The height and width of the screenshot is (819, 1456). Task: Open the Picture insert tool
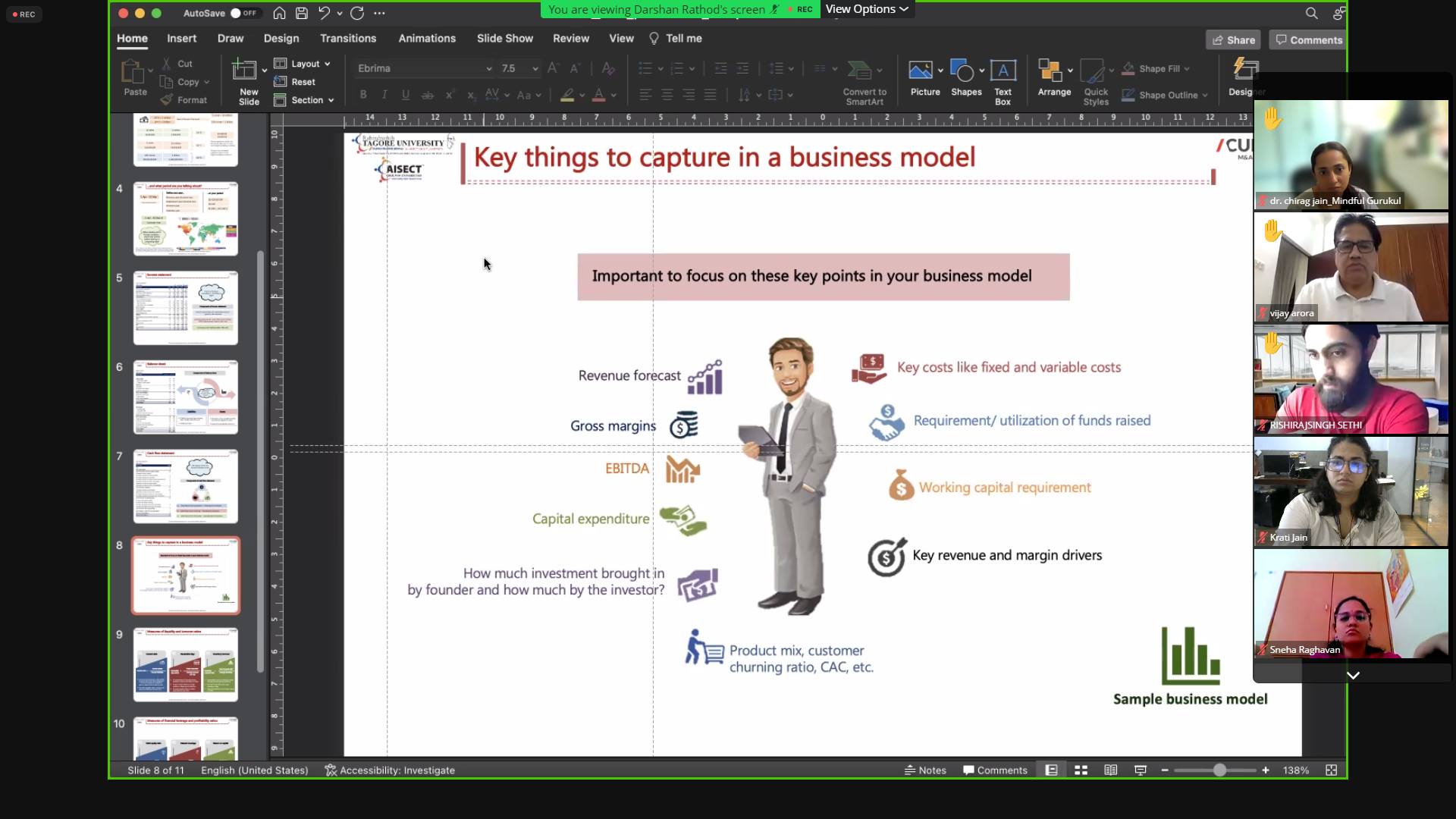pos(921,71)
